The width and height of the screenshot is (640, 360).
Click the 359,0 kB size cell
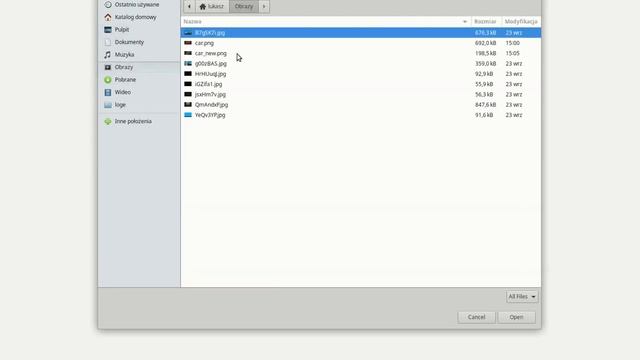click(485, 64)
